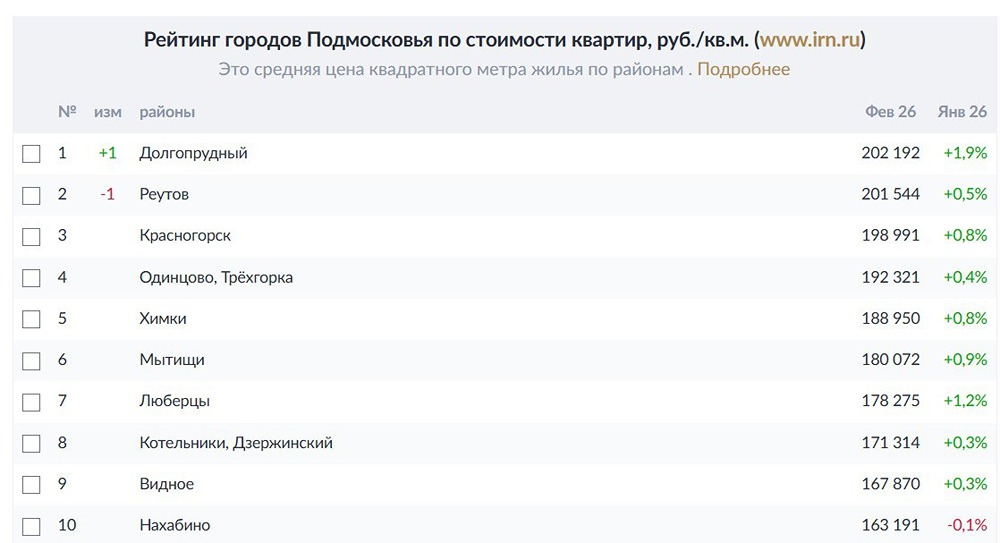Check the box for Долгопрудный row
This screenshot has width=1000, height=543.
31,154
